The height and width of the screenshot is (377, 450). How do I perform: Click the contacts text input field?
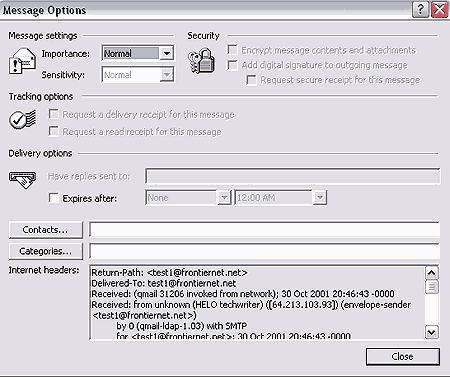(x=264, y=230)
